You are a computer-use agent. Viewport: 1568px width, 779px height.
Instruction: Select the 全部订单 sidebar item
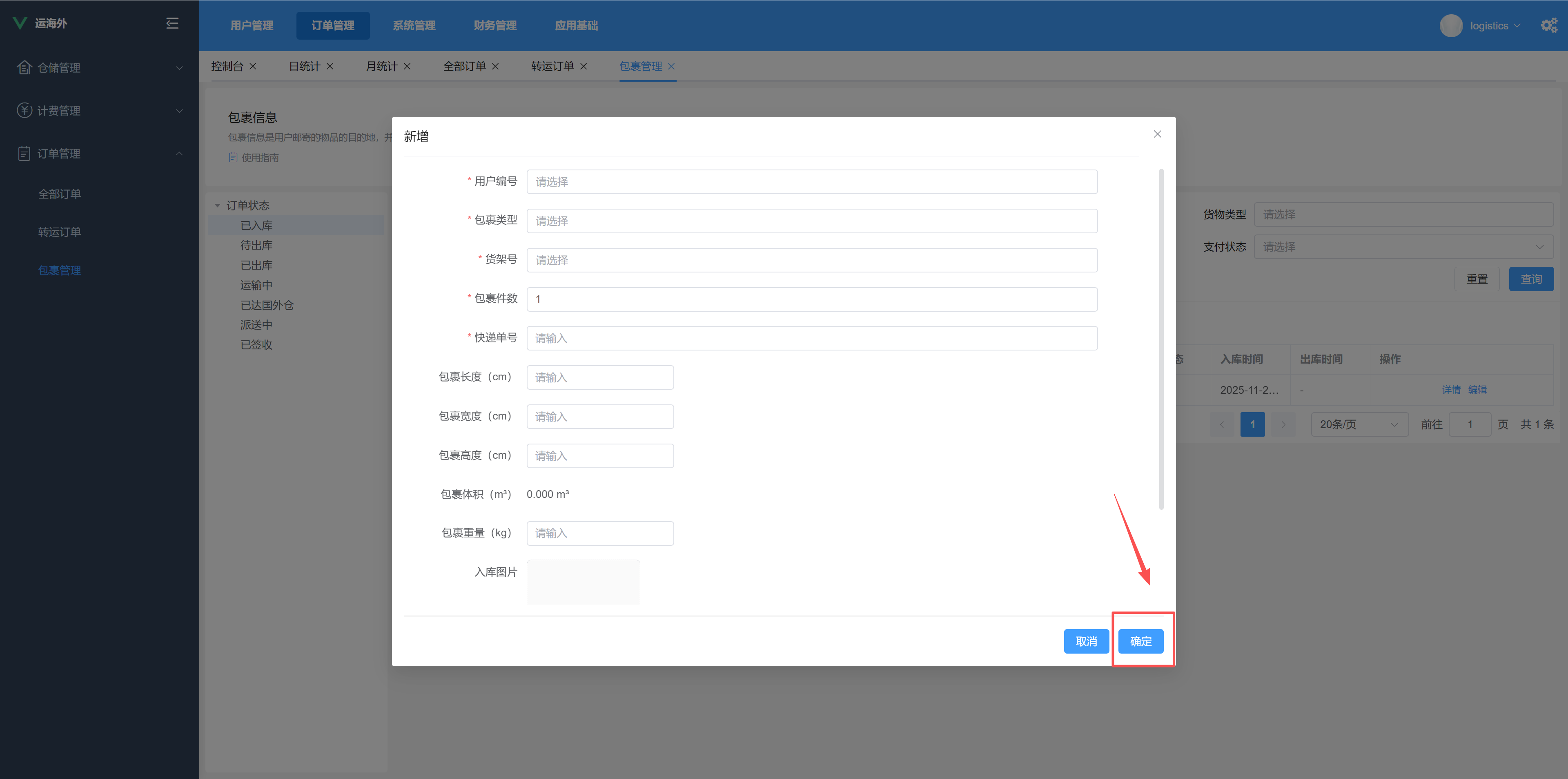60,194
